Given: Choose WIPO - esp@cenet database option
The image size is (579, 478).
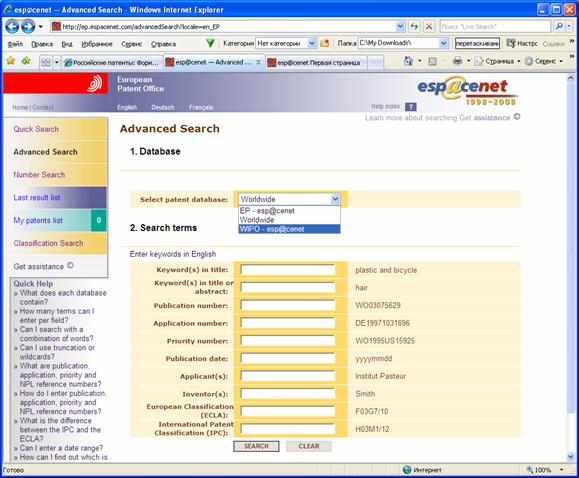Looking at the screenshot, I should point(289,229).
